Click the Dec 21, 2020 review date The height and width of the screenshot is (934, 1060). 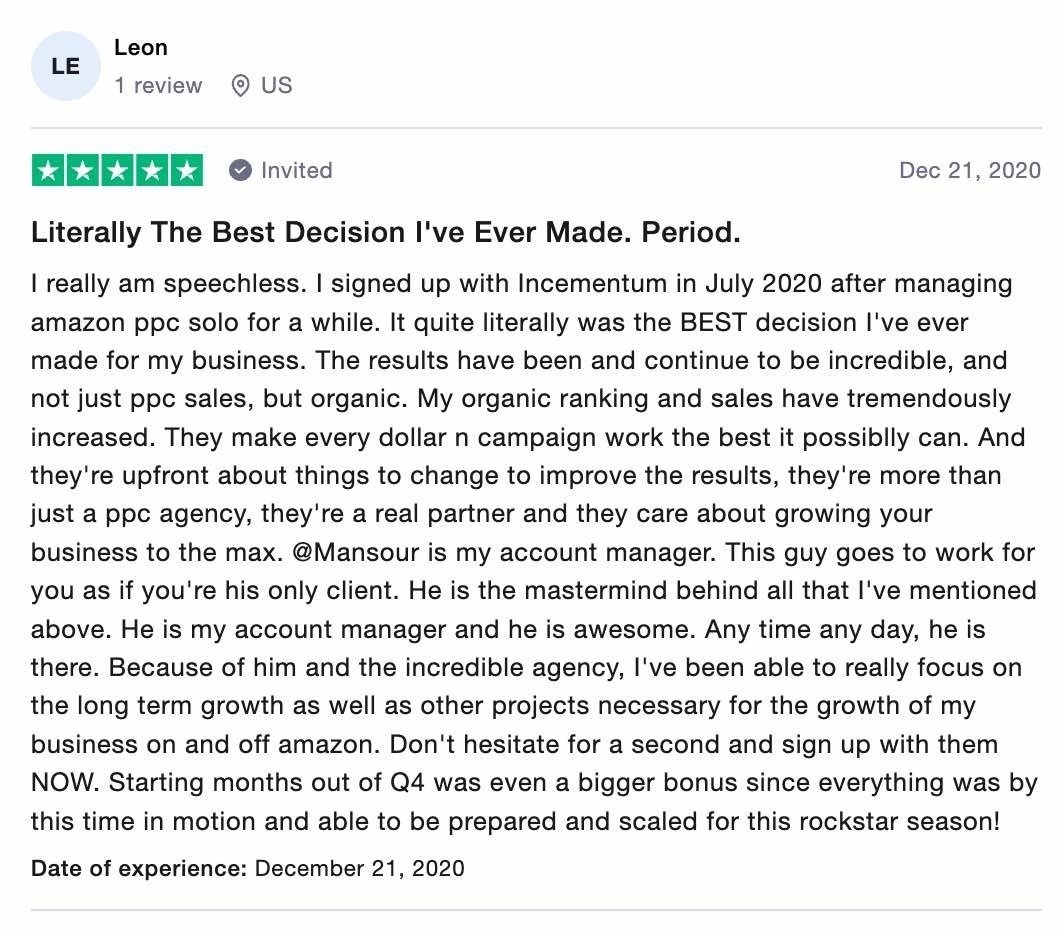tap(970, 170)
